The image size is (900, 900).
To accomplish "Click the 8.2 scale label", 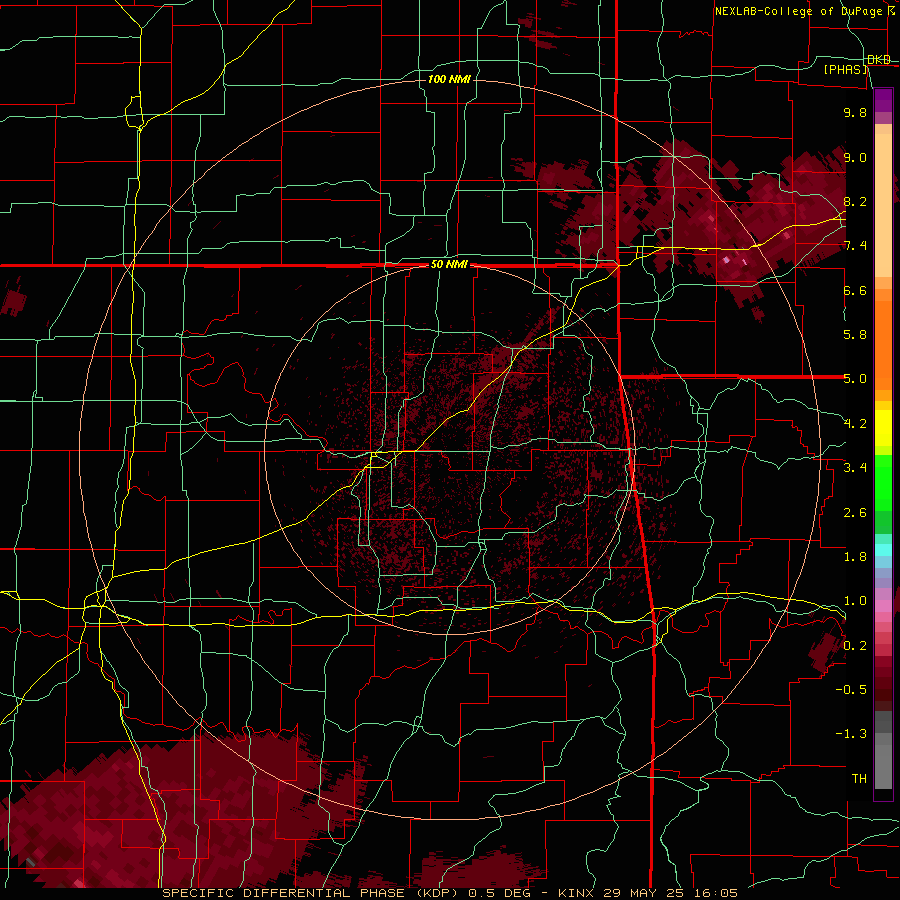I will [x=855, y=201].
